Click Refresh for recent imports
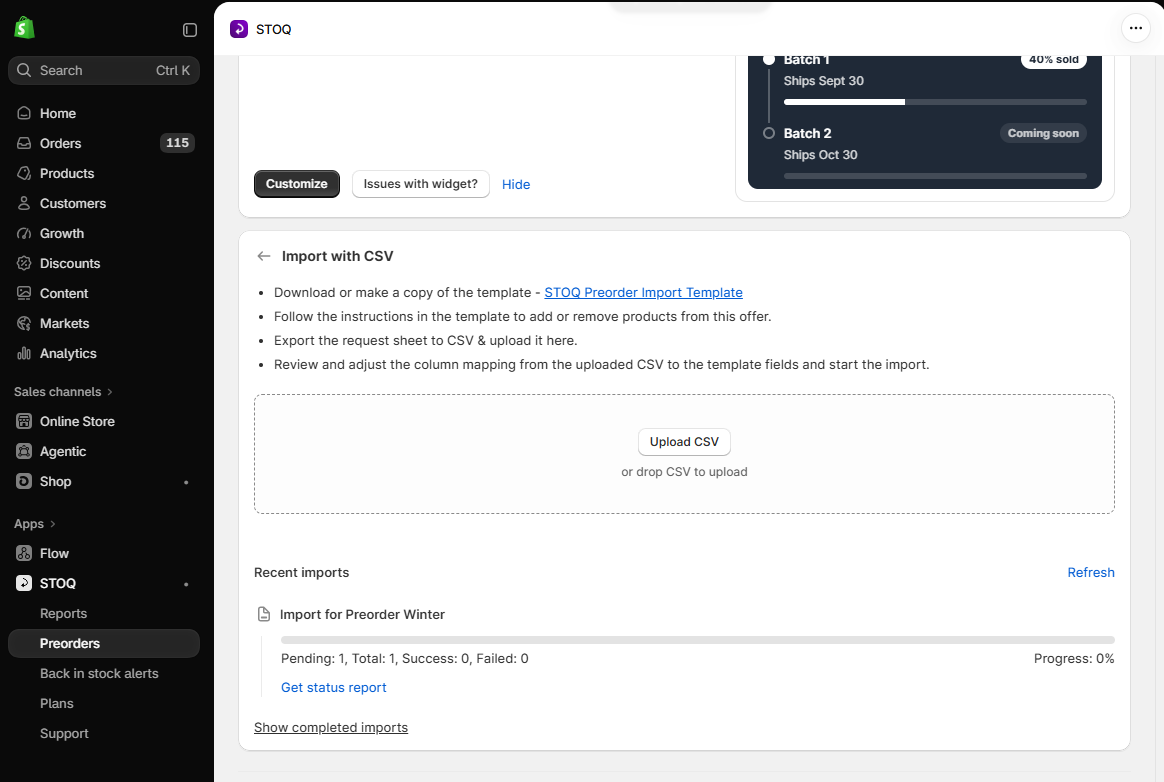Viewport: 1164px width, 782px height. (x=1091, y=573)
